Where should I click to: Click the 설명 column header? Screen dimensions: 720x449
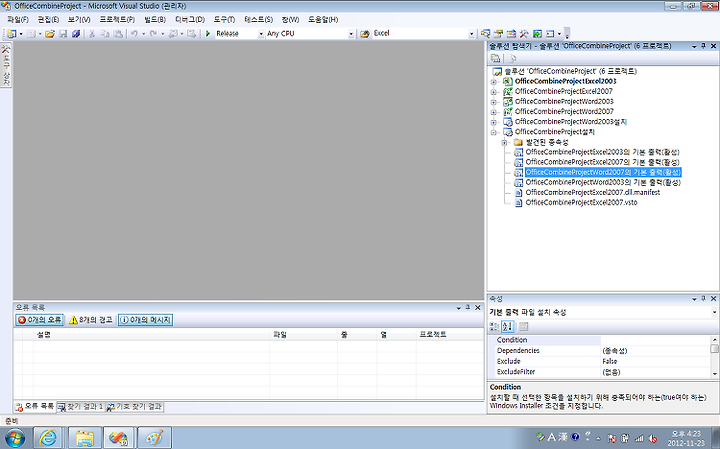(152, 335)
